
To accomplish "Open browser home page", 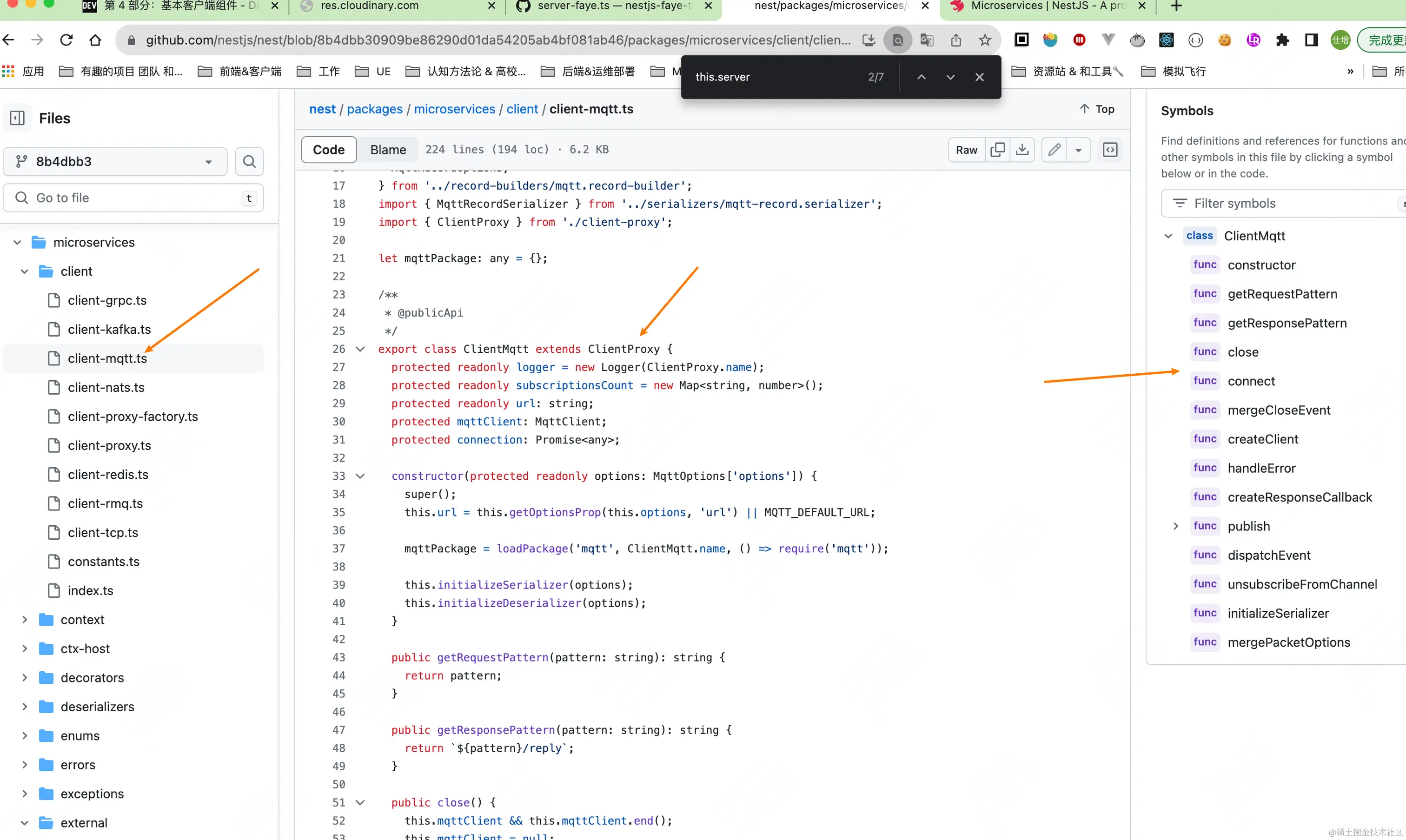I will pyautogui.click(x=95, y=40).
